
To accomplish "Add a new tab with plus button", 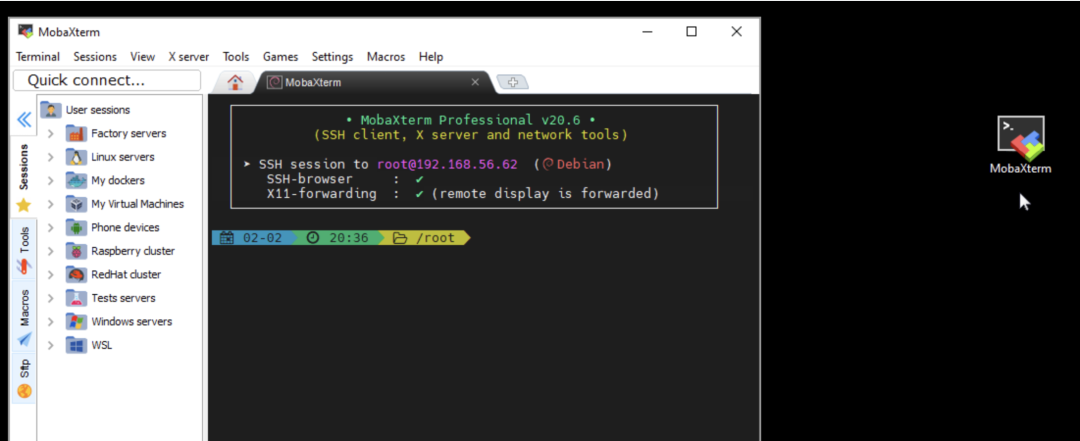I will tap(512, 83).
